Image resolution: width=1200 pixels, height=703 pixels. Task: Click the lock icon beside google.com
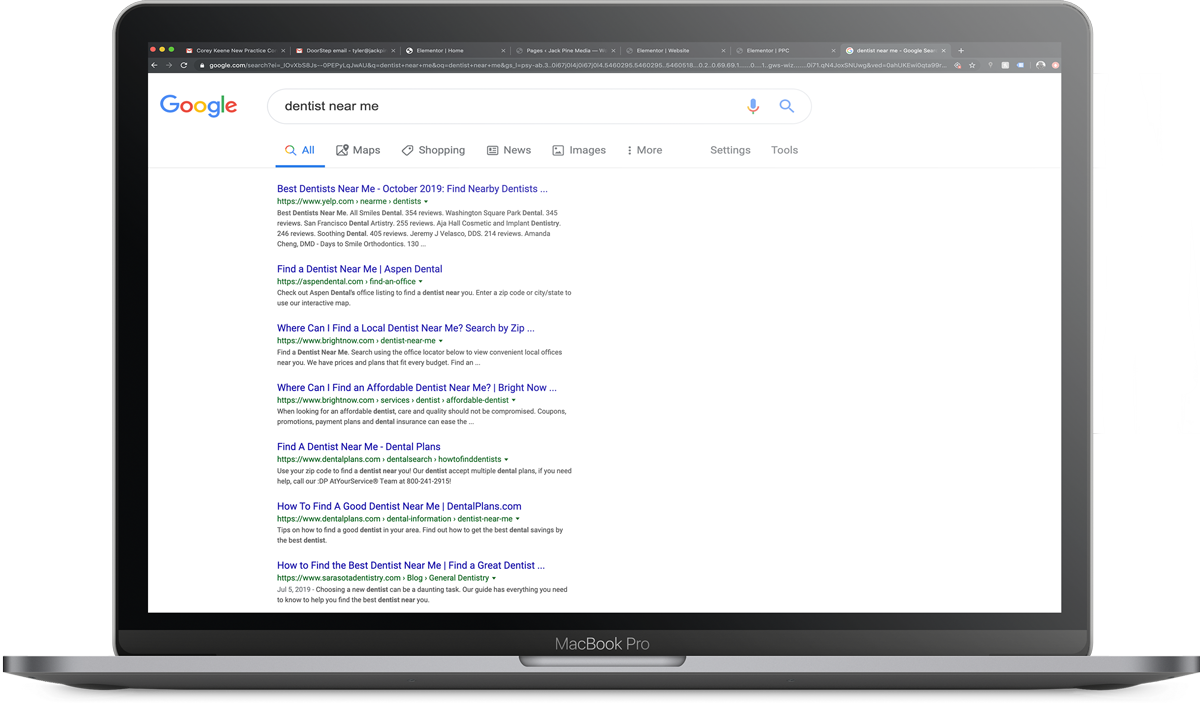click(x=203, y=65)
